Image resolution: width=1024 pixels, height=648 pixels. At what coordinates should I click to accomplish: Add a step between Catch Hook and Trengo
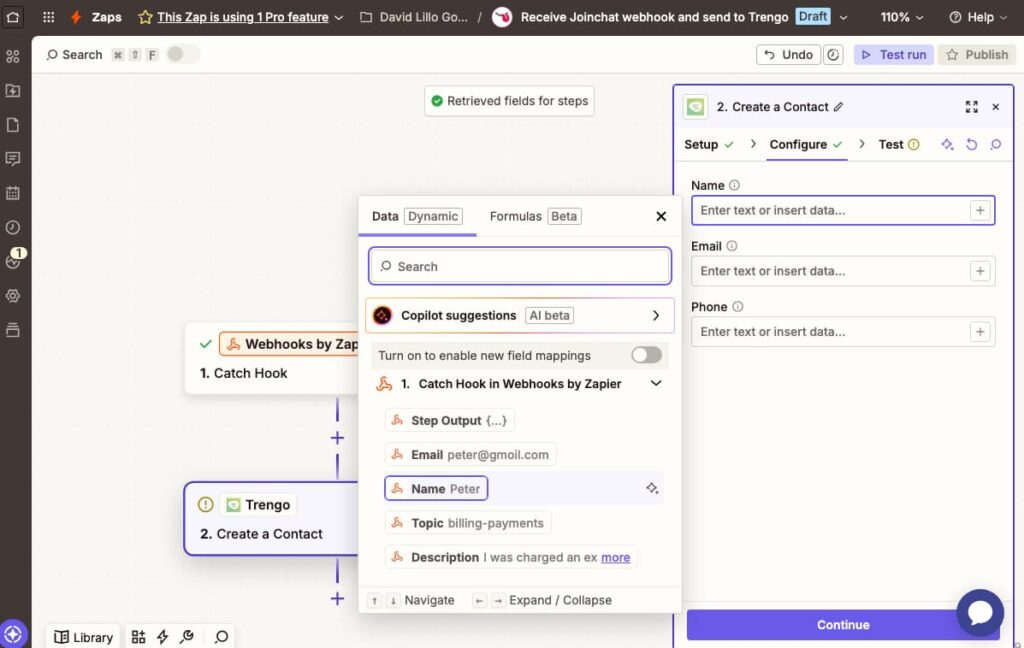click(337, 438)
